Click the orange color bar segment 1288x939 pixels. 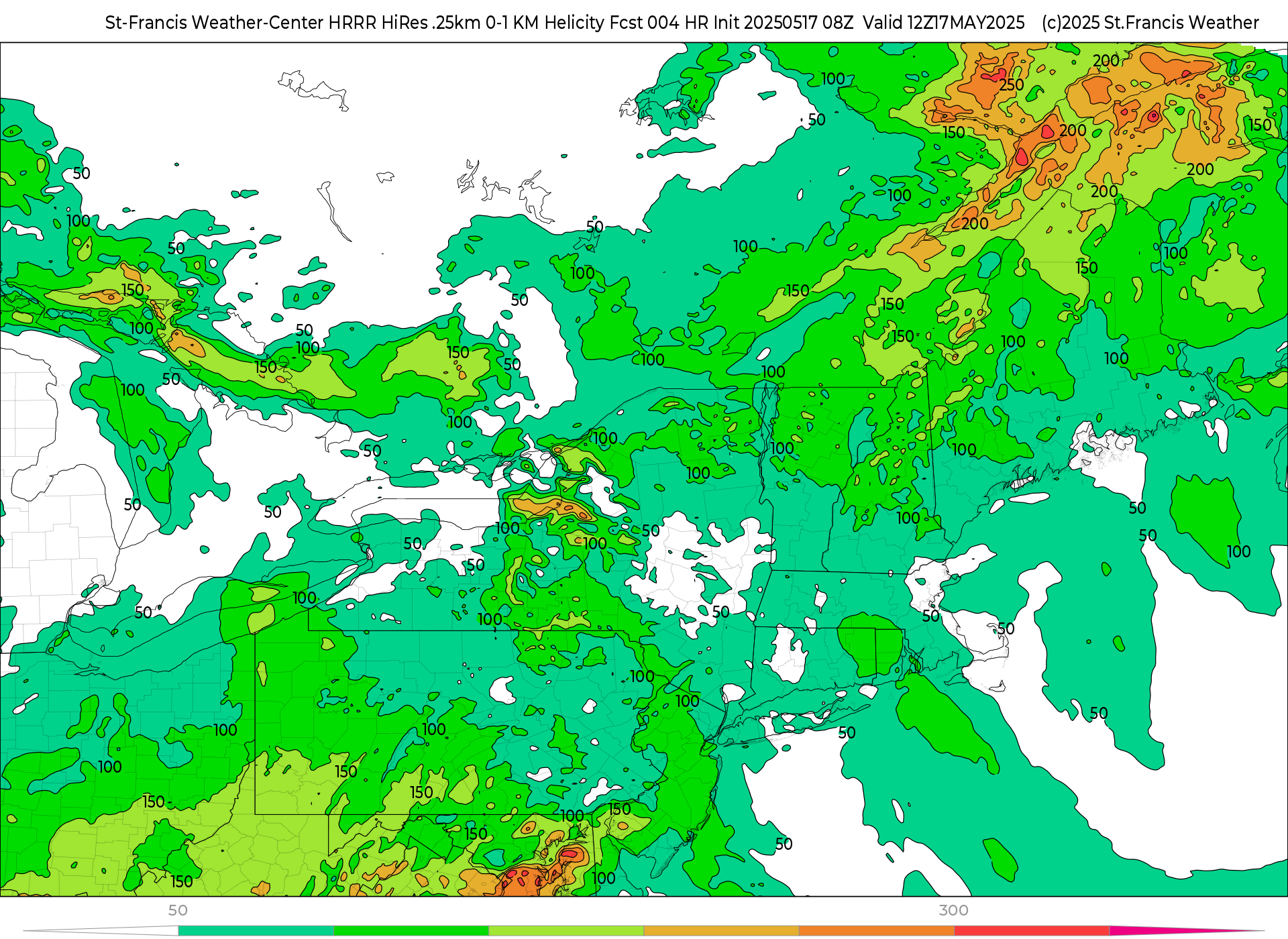[x=876, y=931]
